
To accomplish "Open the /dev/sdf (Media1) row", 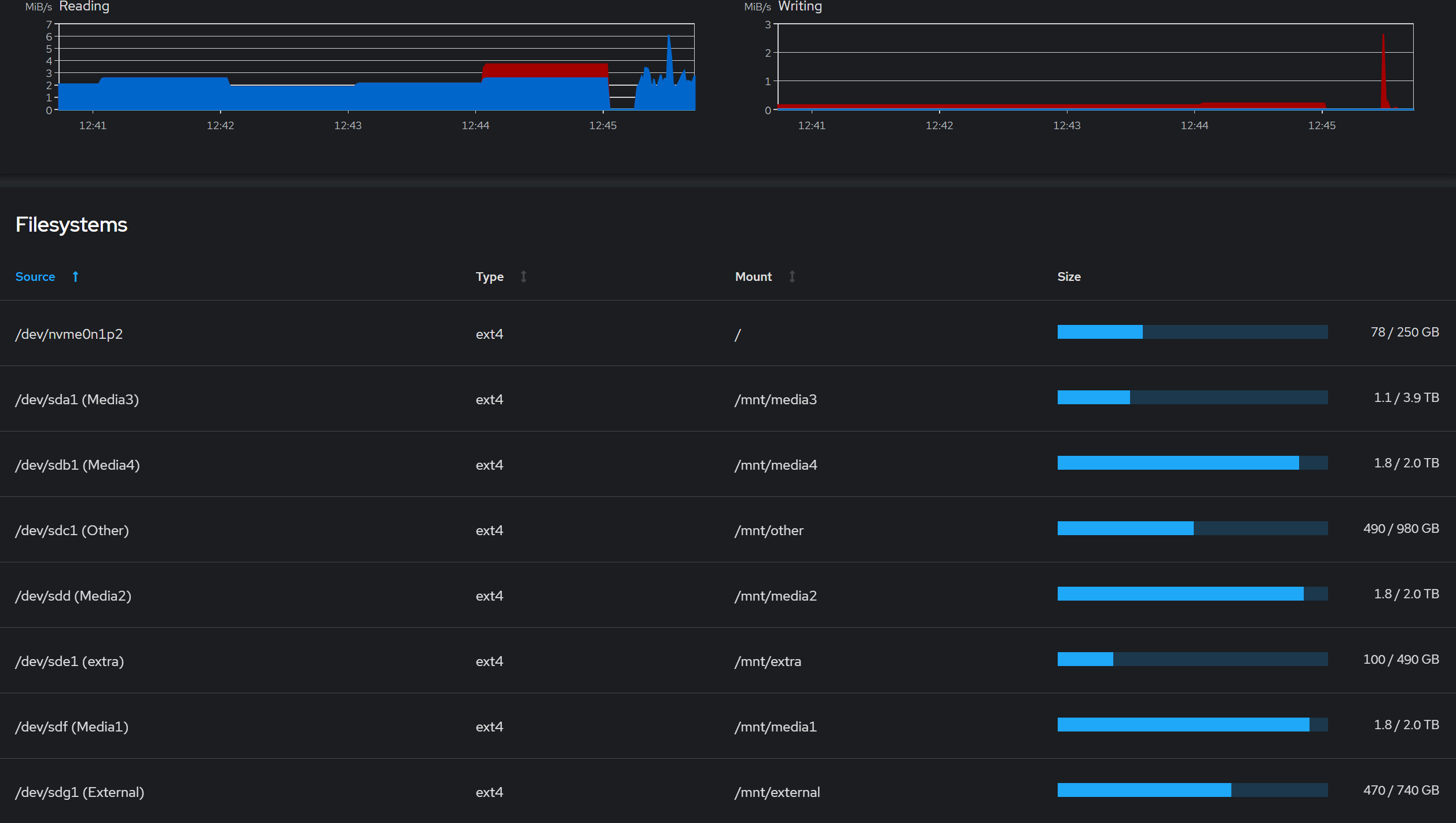I will (728, 726).
